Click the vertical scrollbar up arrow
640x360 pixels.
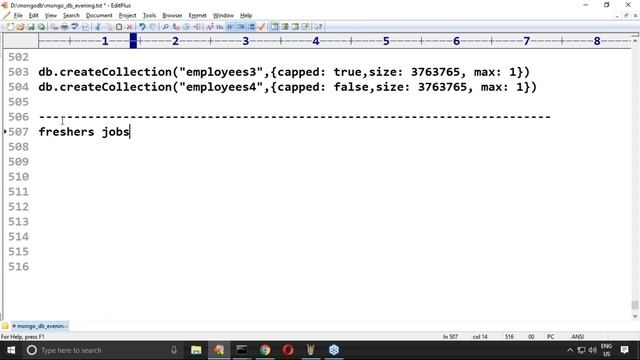tap(635, 41)
